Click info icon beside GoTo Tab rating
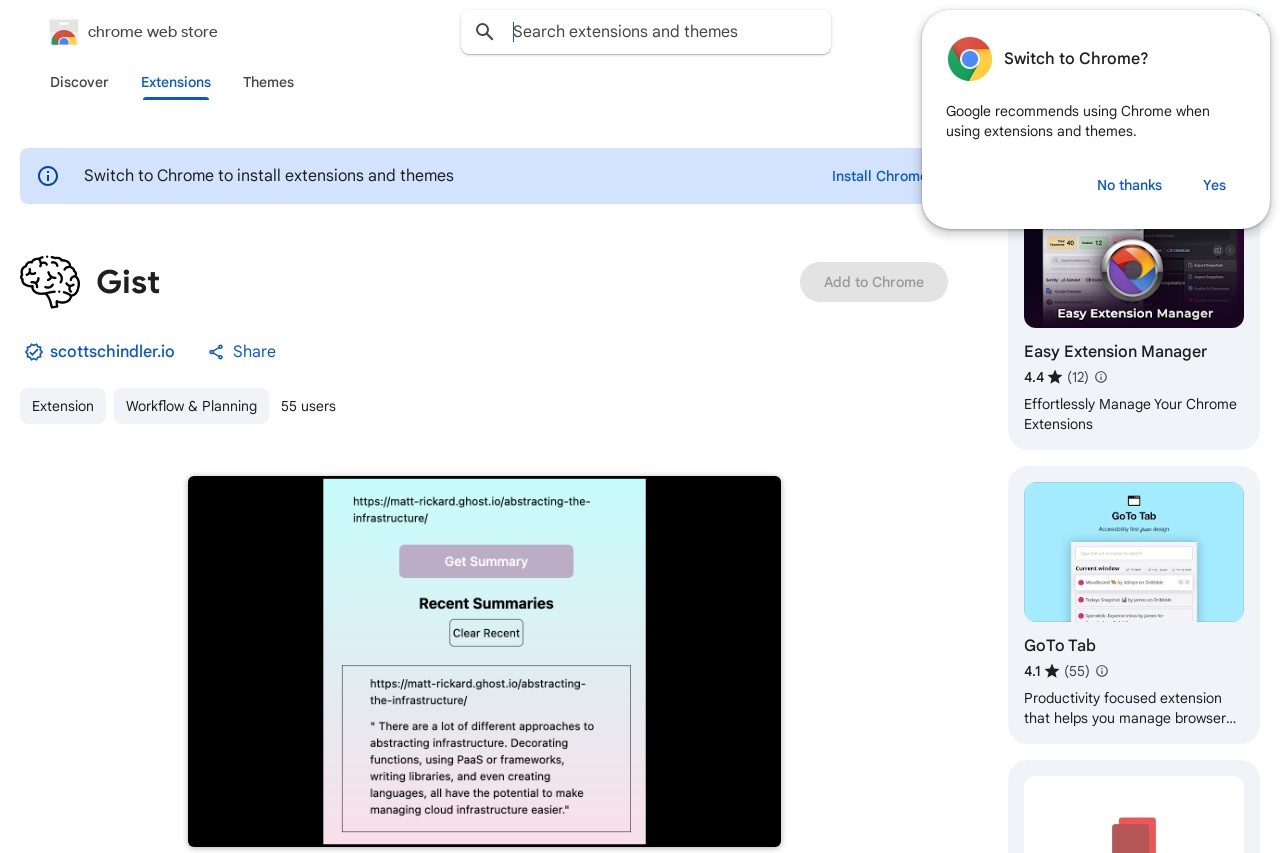 click(x=1102, y=671)
